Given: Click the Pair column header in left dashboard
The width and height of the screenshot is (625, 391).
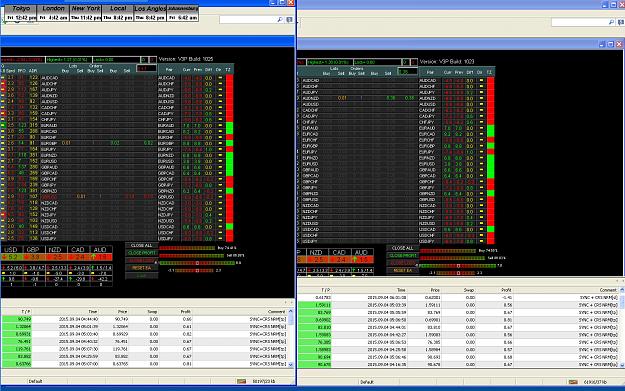Looking at the screenshot, I should coord(169,70).
